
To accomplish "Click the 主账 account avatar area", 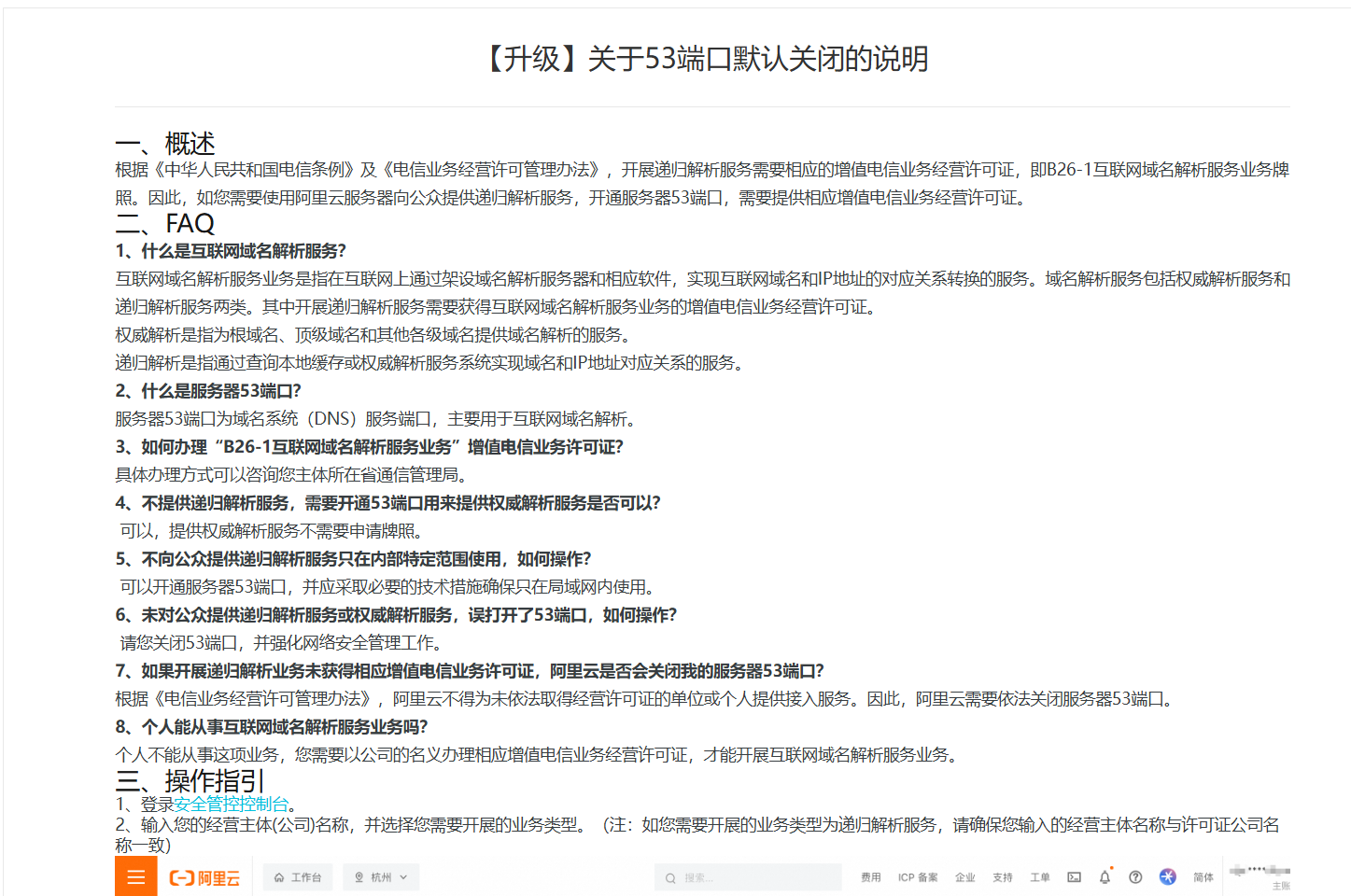I will (1260, 876).
